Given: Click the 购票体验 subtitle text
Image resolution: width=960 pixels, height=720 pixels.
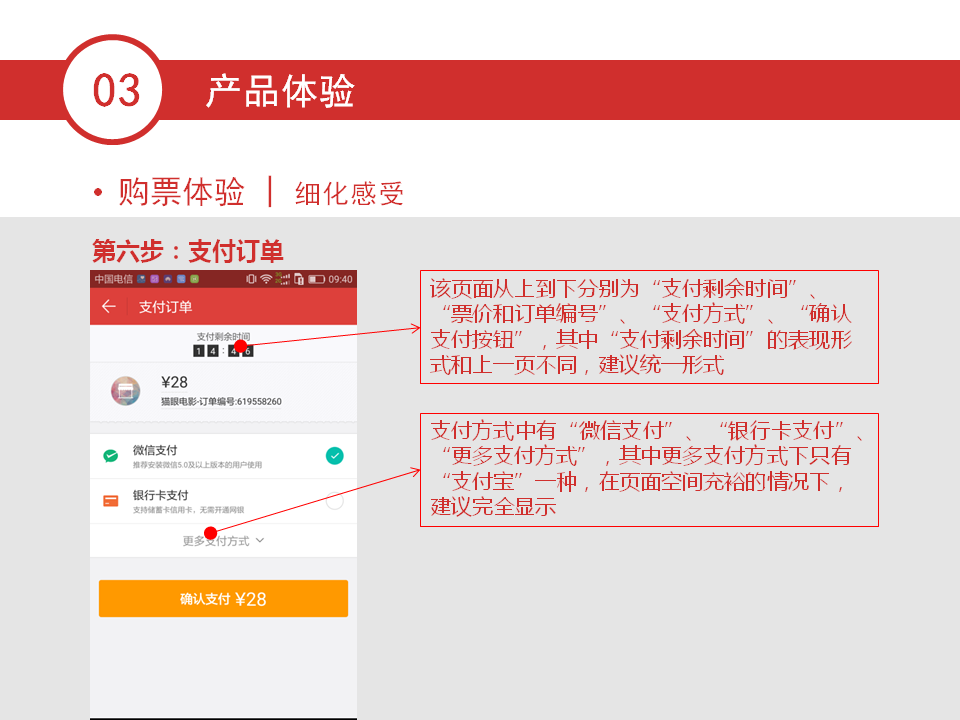Looking at the screenshot, I should (x=182, y=192).
